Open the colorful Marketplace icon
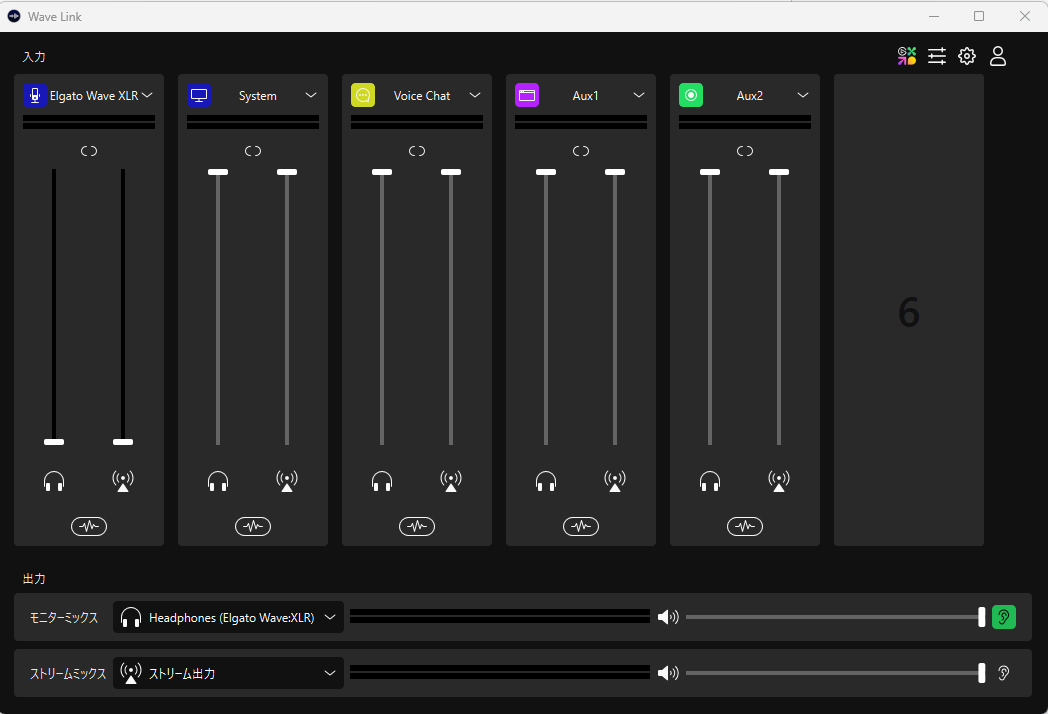 pyautogui.click(x=907, y=56)
